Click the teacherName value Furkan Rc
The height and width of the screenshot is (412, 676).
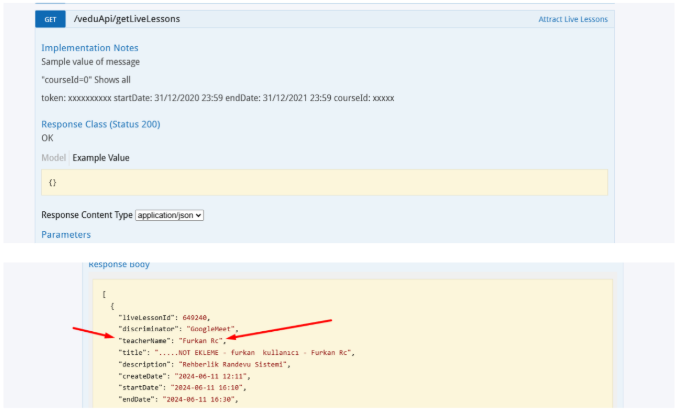pyautogui.click(x=202, y=341)
